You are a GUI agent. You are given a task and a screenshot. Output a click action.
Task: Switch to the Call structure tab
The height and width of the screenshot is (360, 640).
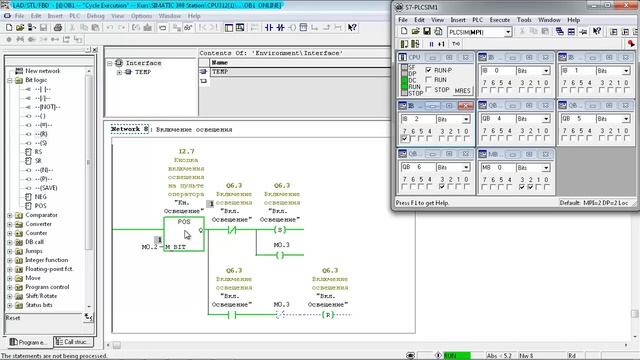click(73, 342)
